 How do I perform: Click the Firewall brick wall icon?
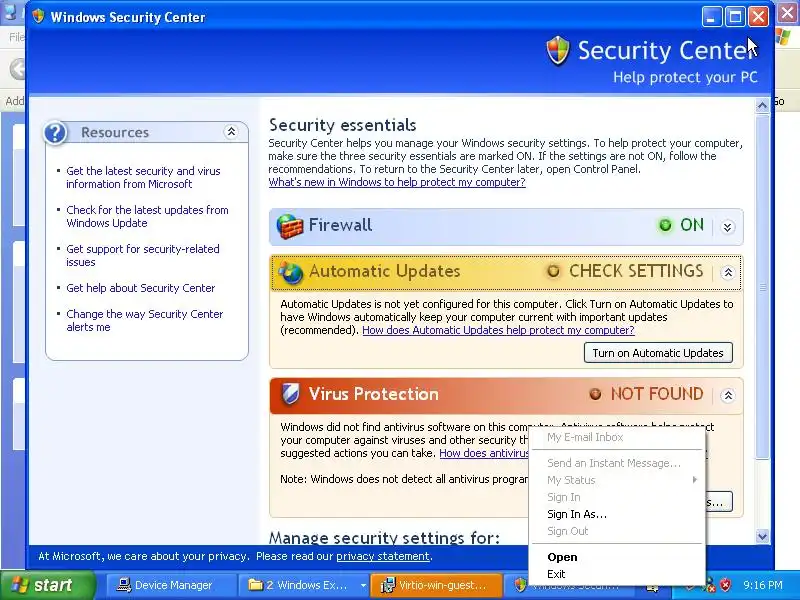pos(289,227)
